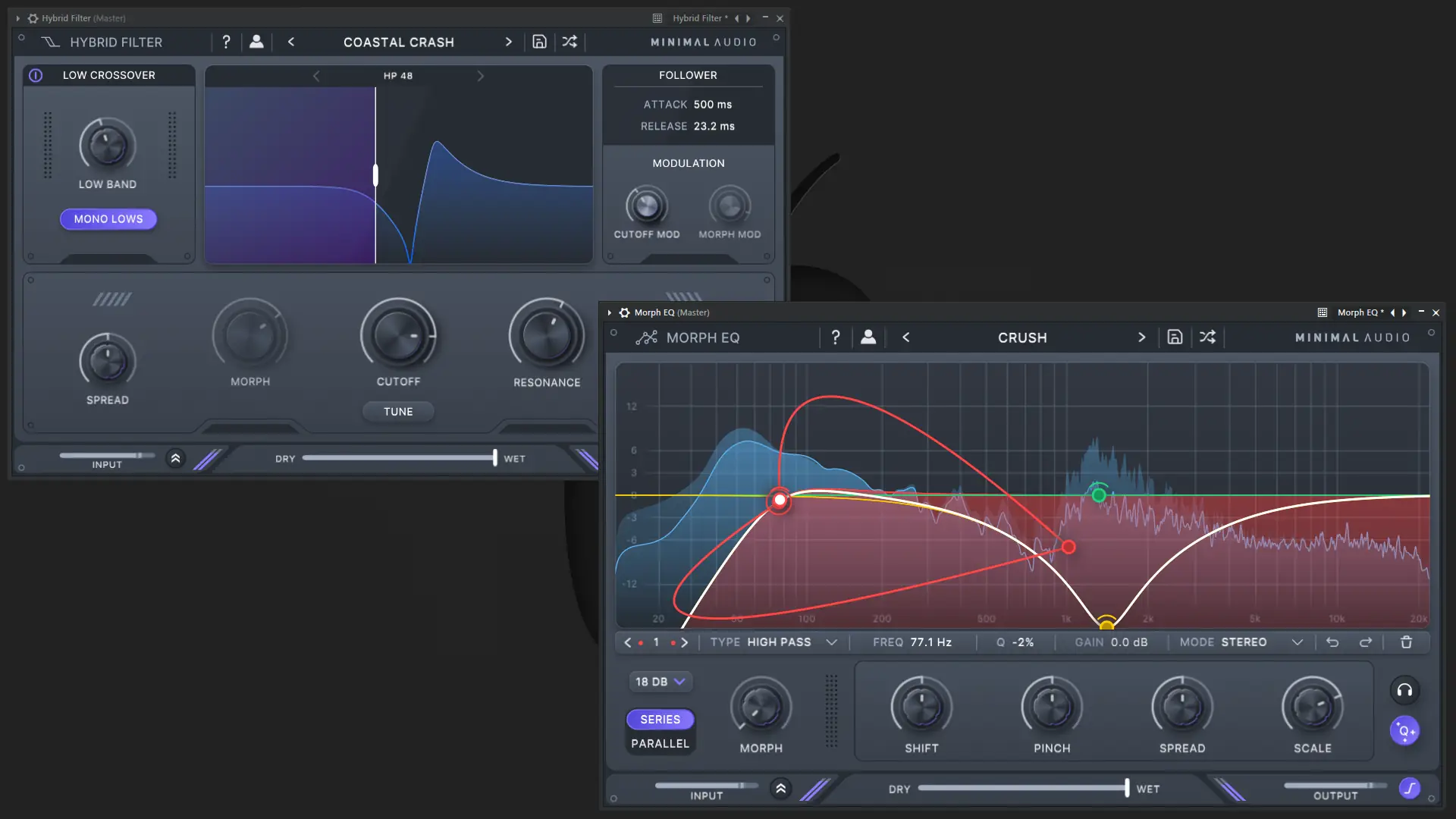Click the Q+ auto-Q button
Image resolution: width=1456 pixels, height=819 pixels.
pyautogui.click(x=1404, y=731)
